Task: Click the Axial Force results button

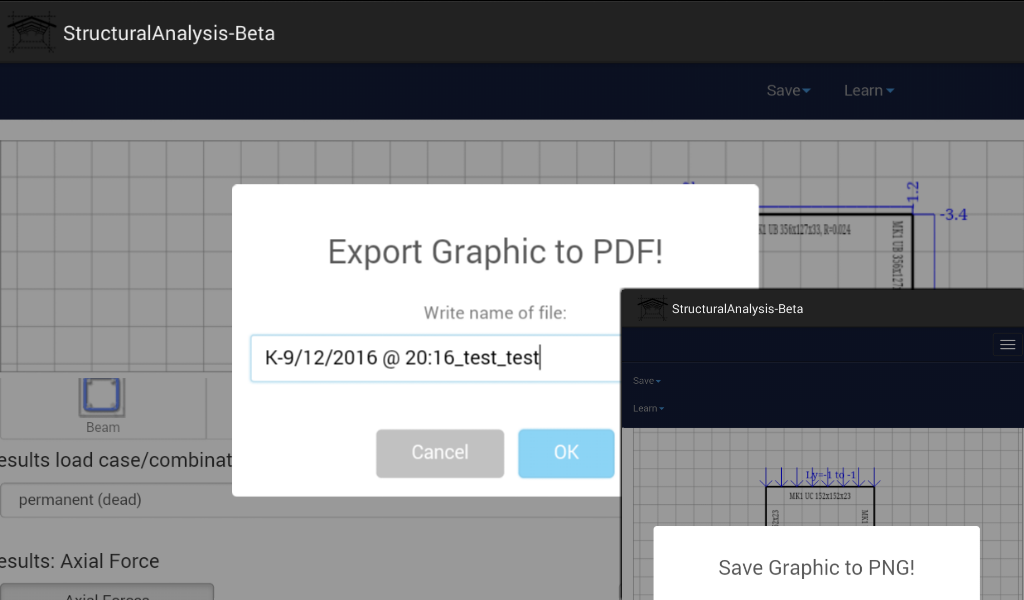Action: tap(107, 592)
